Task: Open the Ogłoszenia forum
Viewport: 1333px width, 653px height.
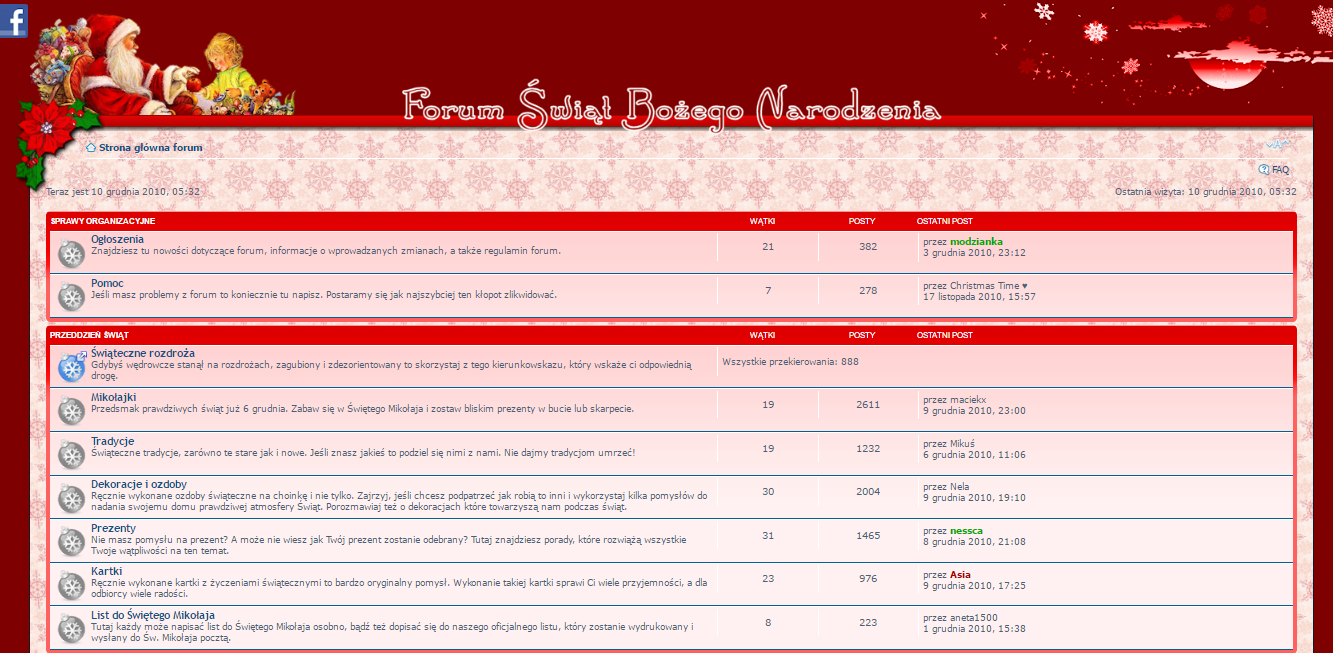Action: click(x=117, y=240)
